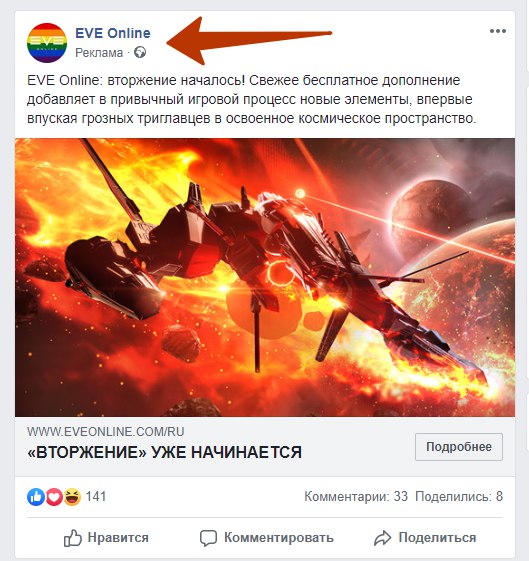
Task: Click the «ВТОРЖЕНИЕ» УЖЕ НАЧИНАЕТСЯ headline
Action: 165,452
